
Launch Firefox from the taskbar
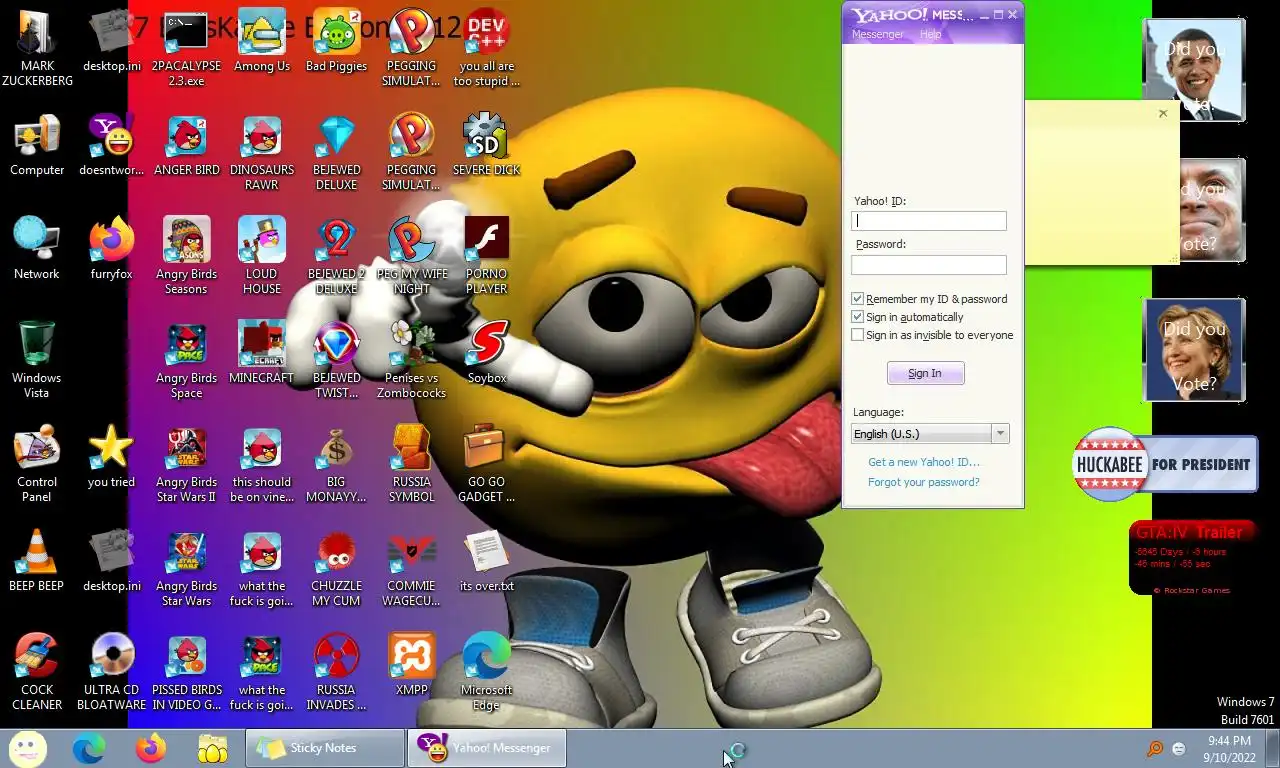151,748
